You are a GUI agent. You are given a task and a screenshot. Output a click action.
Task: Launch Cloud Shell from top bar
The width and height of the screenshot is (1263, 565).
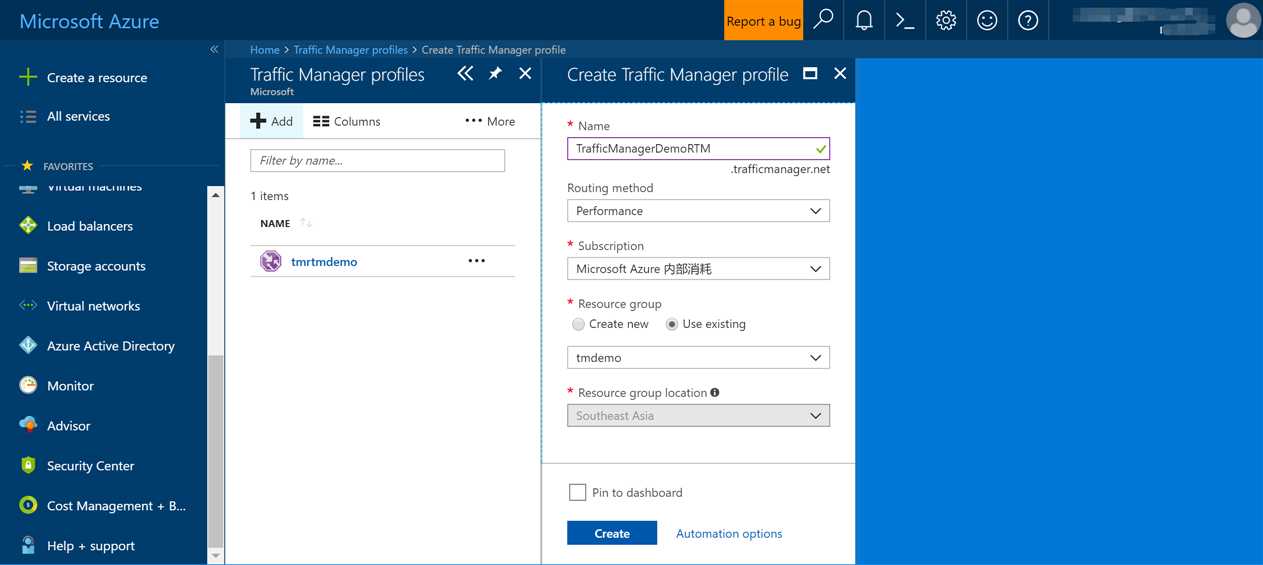(905, 20)
